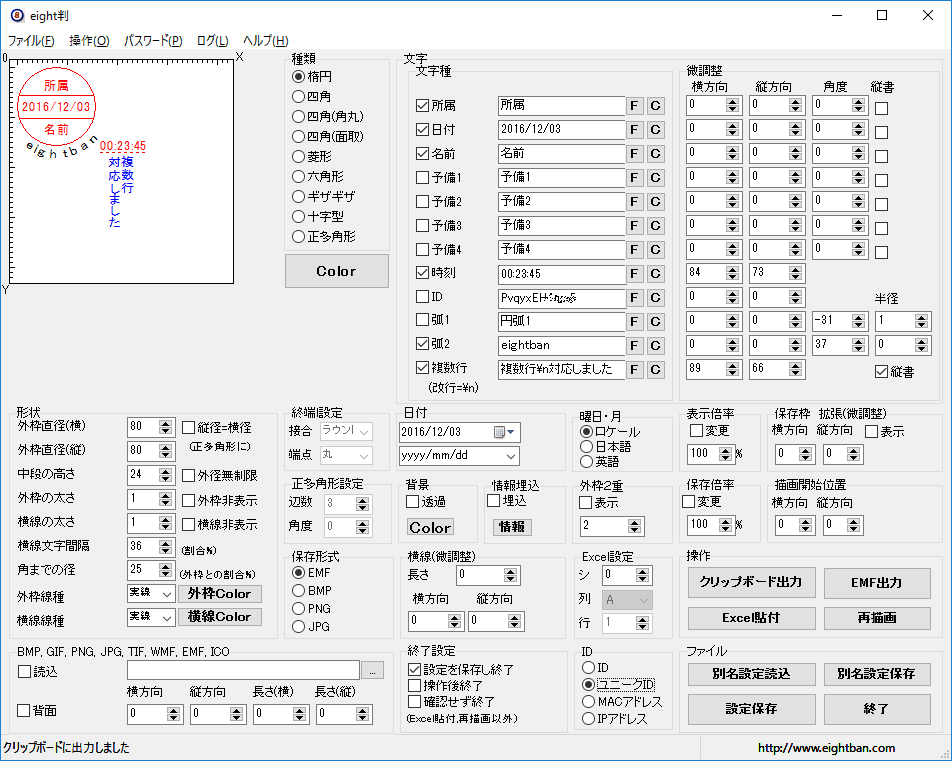Click the browse '...' button for image file
The width and height of the screenshot is (952, 761).
coord(373,671)
